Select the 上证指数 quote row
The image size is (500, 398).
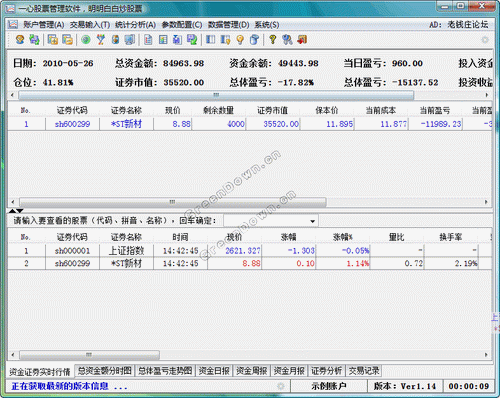click(x=250, y=251)
